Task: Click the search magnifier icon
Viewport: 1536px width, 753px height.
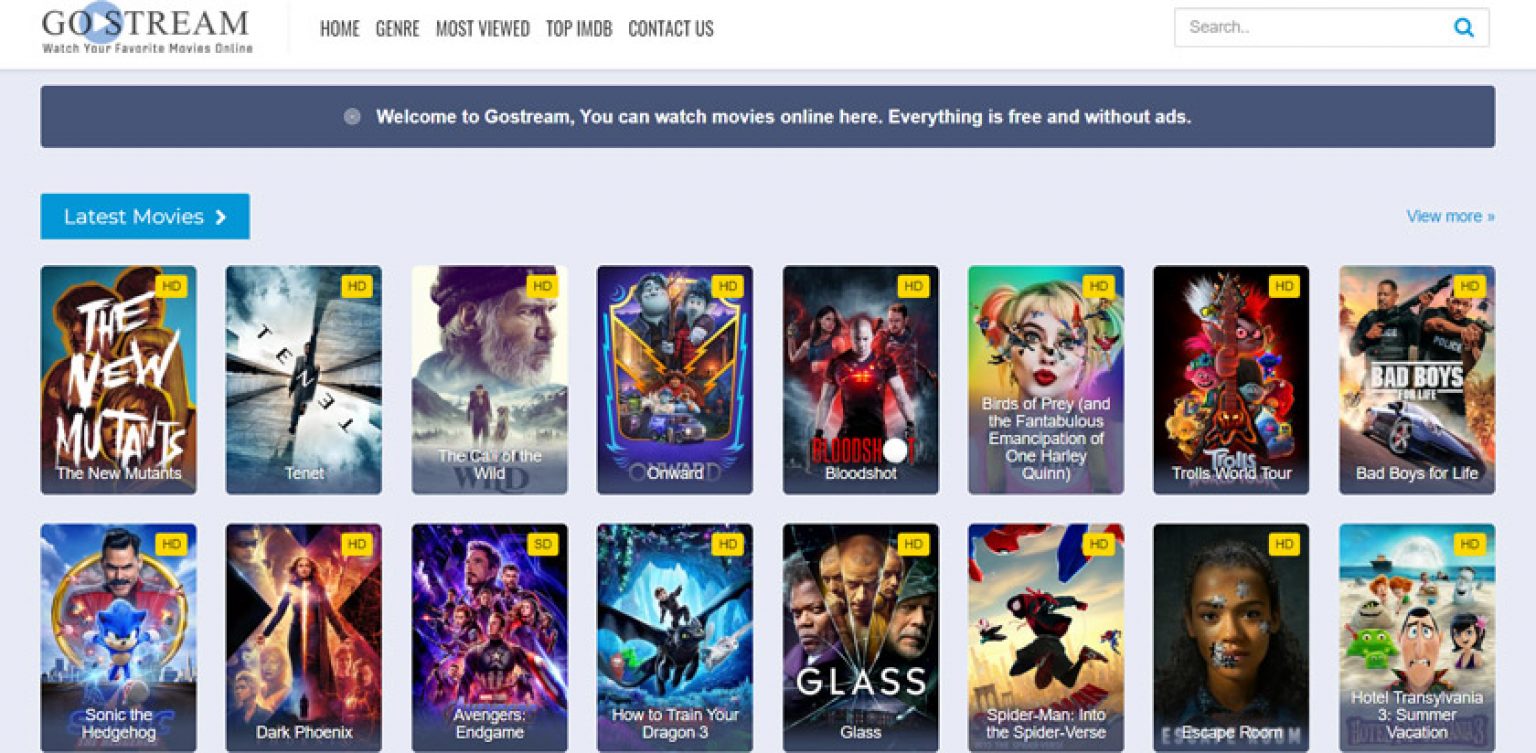Action: pyautogui.click(x=1463, y=28)
